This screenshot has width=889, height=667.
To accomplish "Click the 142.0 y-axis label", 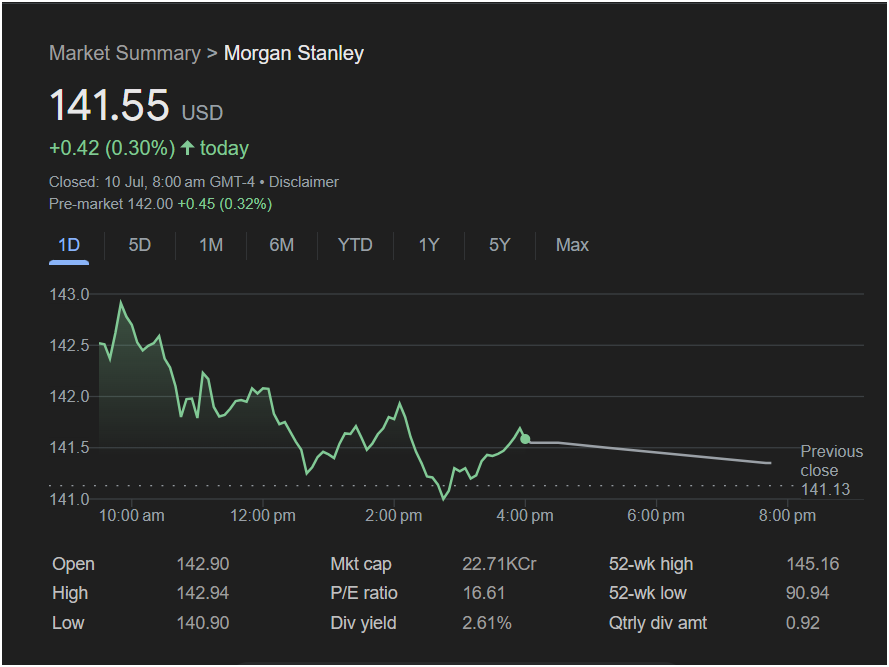I will click(x=69, y=396).
